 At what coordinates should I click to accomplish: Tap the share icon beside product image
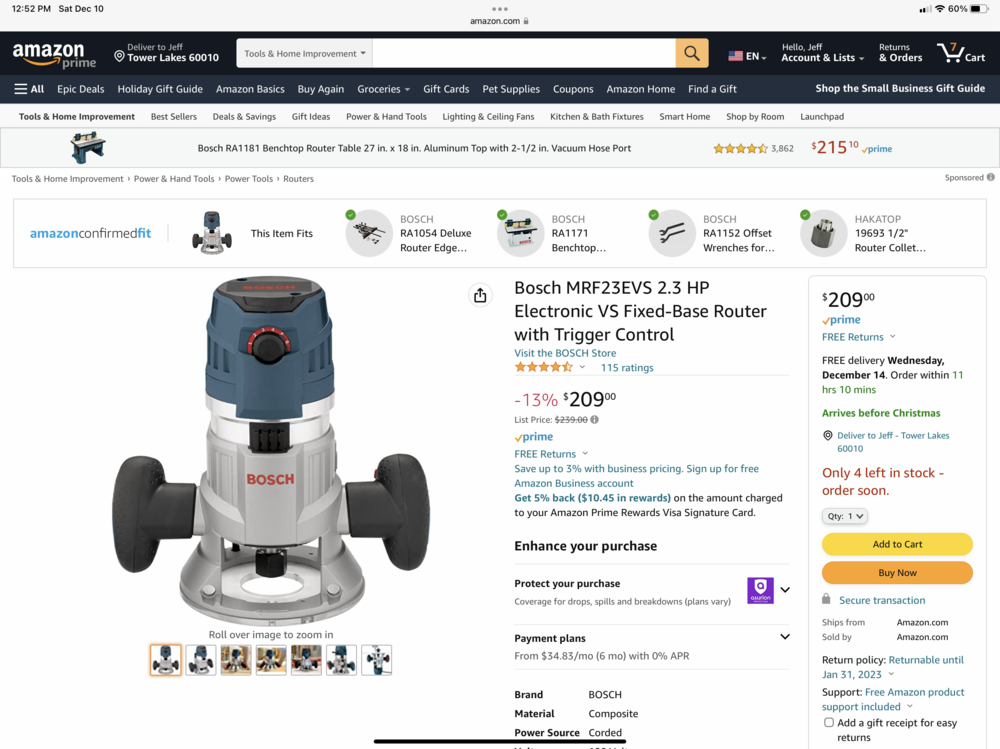pos(480,295)
